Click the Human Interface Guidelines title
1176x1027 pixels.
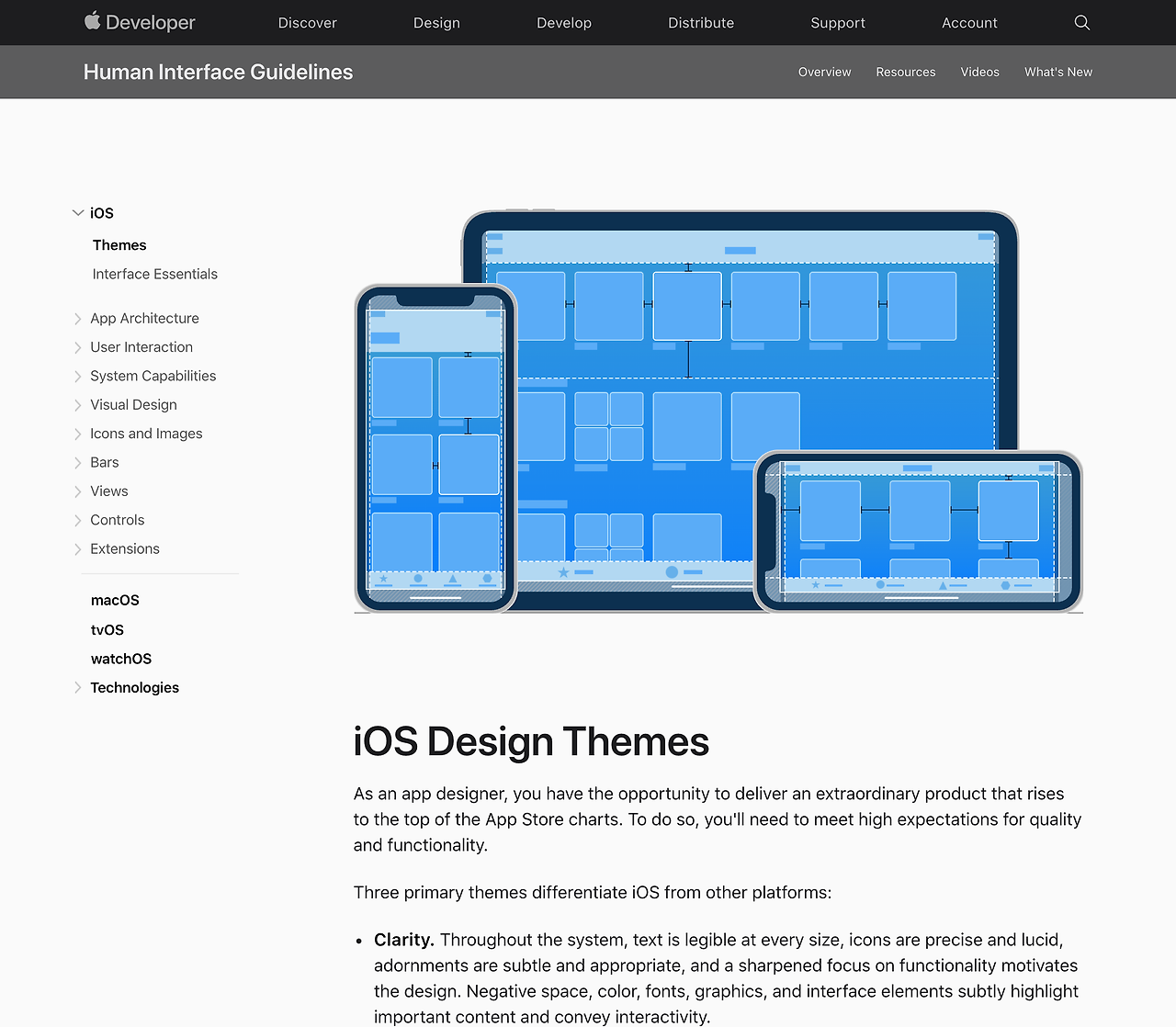pos(218,72)
